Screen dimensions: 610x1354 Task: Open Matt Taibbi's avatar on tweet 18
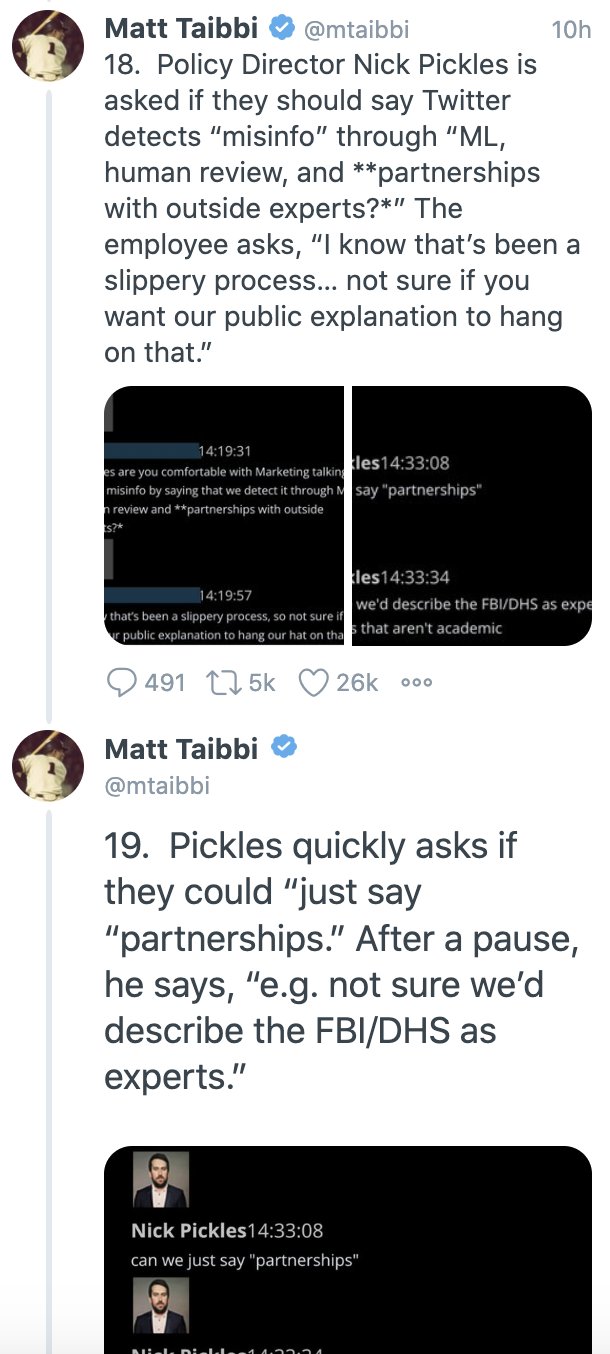click(47, 48)
